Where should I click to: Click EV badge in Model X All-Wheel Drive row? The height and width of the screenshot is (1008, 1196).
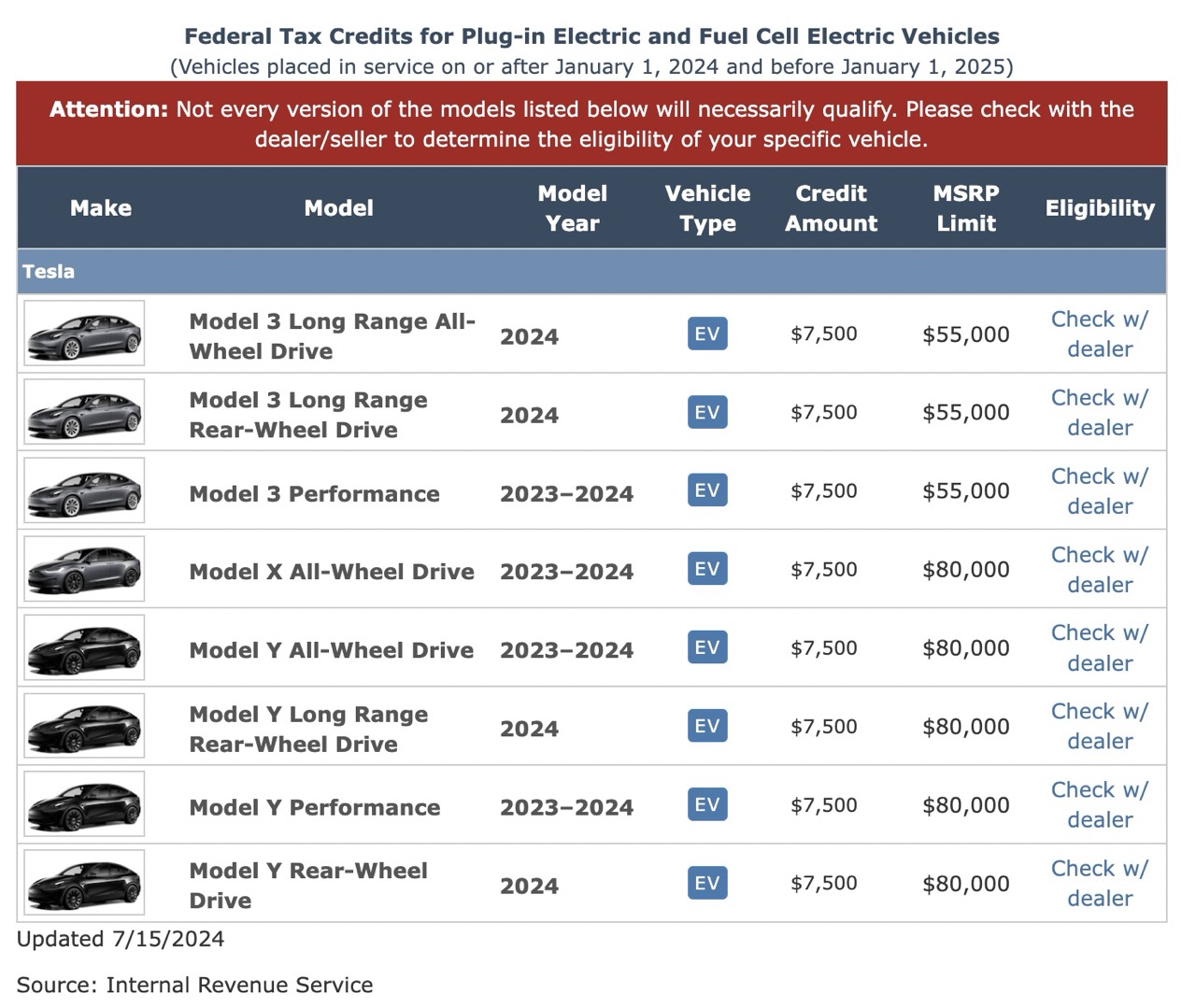coord(707,569)
